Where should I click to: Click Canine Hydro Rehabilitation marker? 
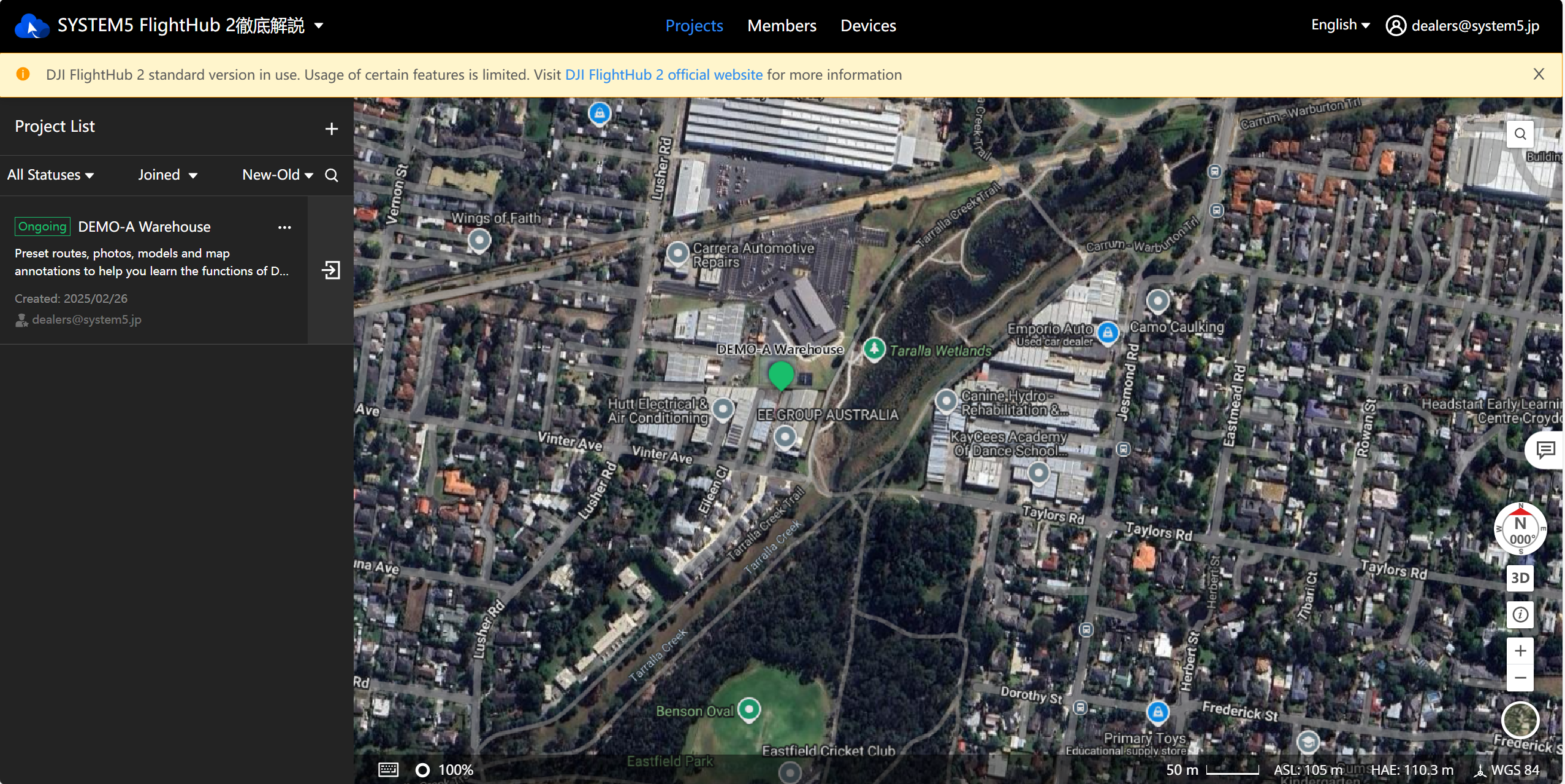(x=946, y=402)
